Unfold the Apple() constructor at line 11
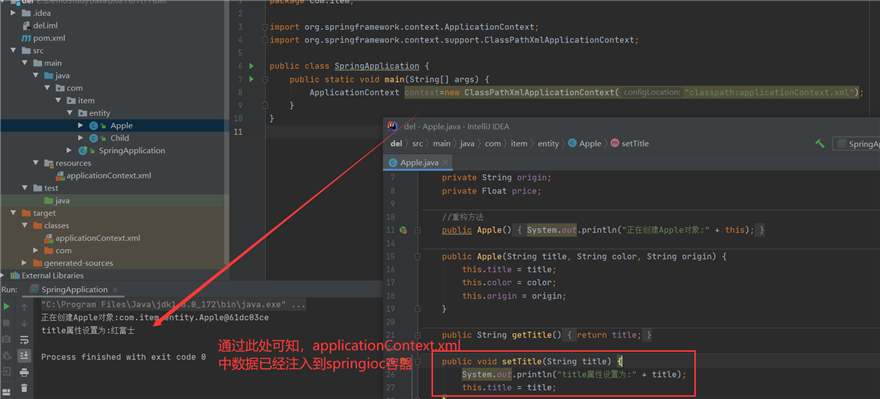Viewport: 880px width, 399px height. click(418, 230)
